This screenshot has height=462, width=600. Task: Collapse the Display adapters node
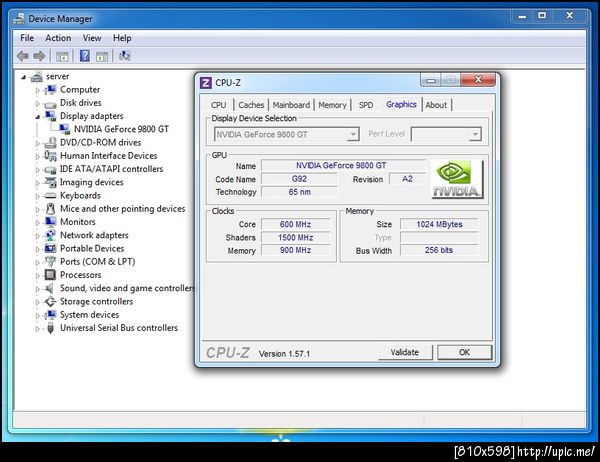point(38,117)
